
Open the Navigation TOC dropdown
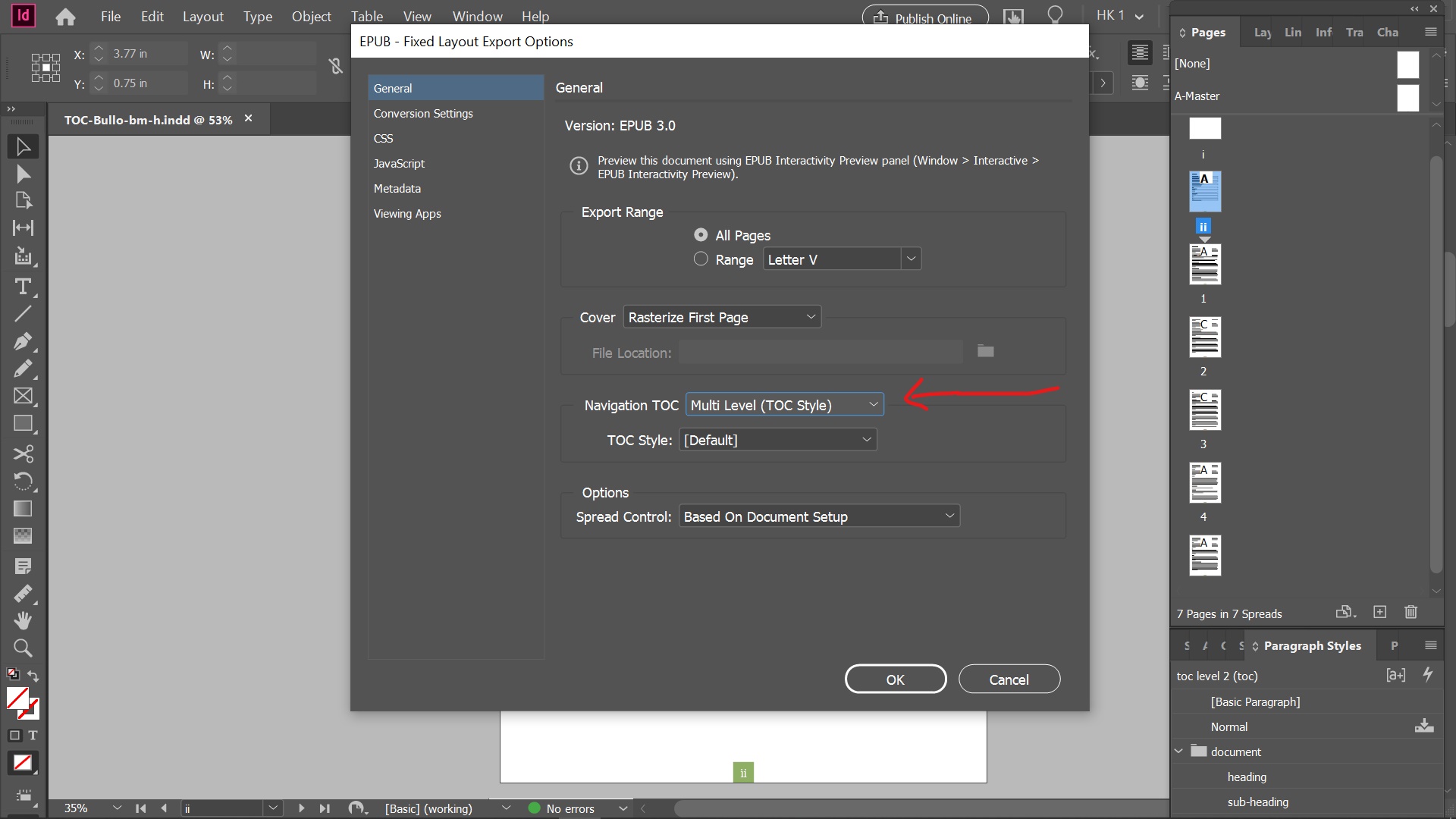pos(784,405)
